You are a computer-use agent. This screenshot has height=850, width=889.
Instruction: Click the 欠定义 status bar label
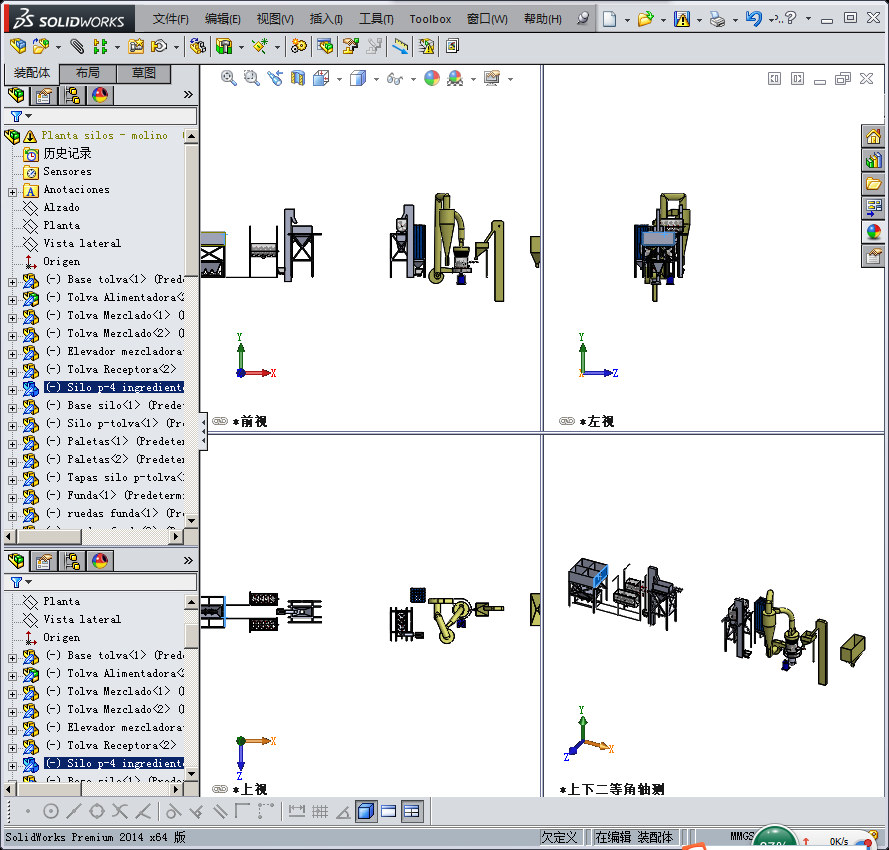click(559, 837)
